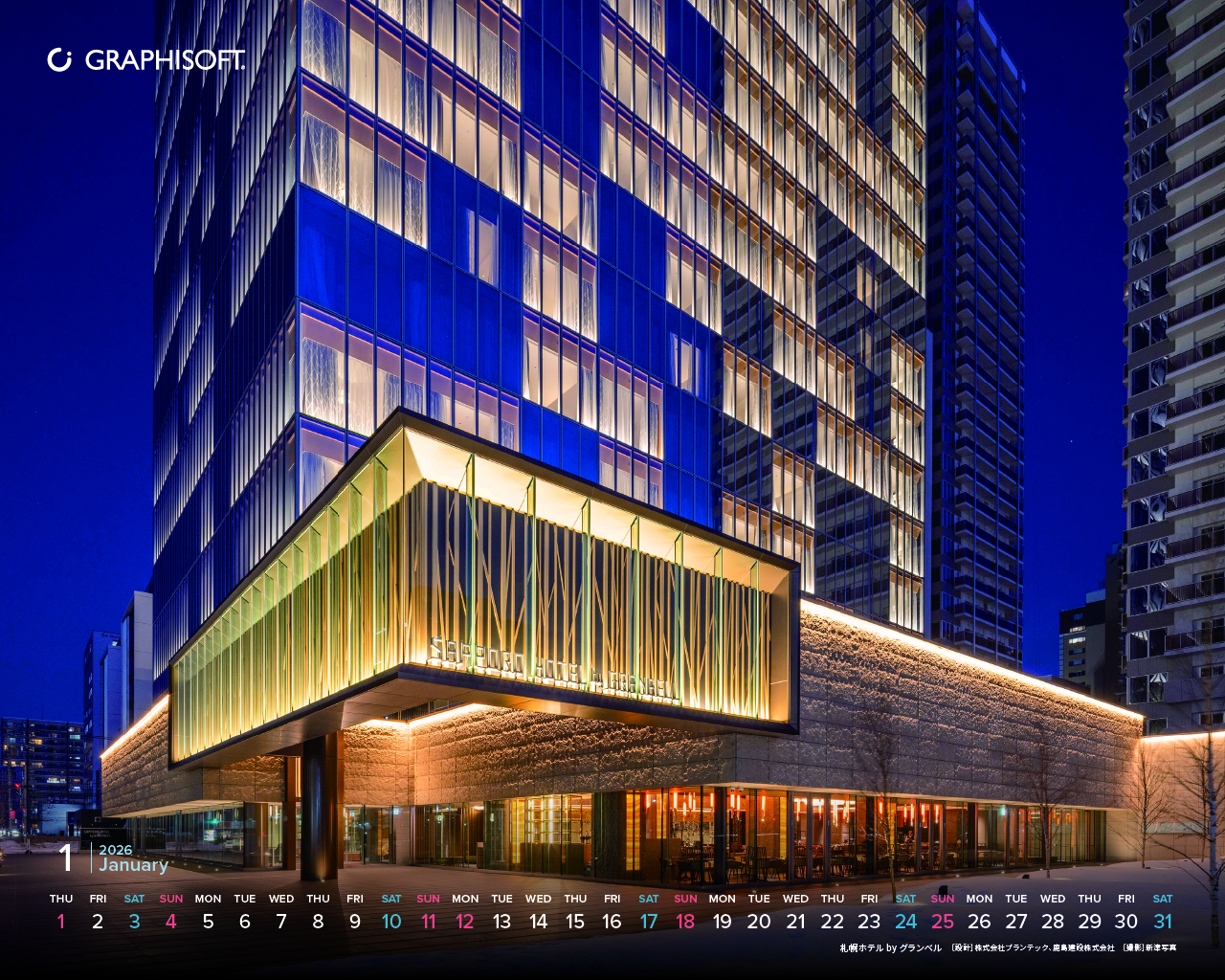This screenshot has width=1225, height=980.
Task: Choose Wednesday the 21st date
Action: pyautogui.click(x=795, y=922)
